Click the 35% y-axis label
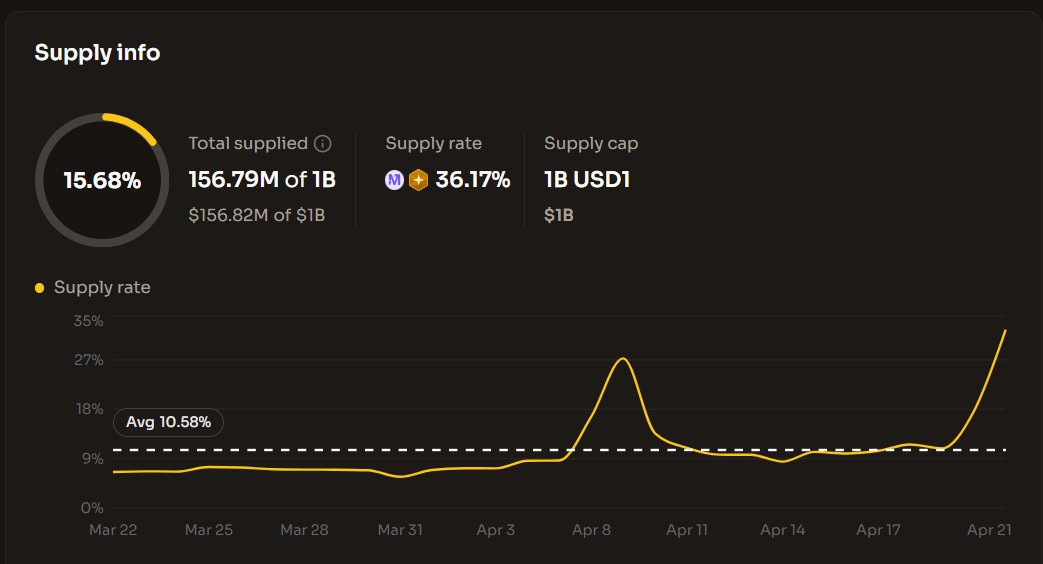 coord(88,320)
